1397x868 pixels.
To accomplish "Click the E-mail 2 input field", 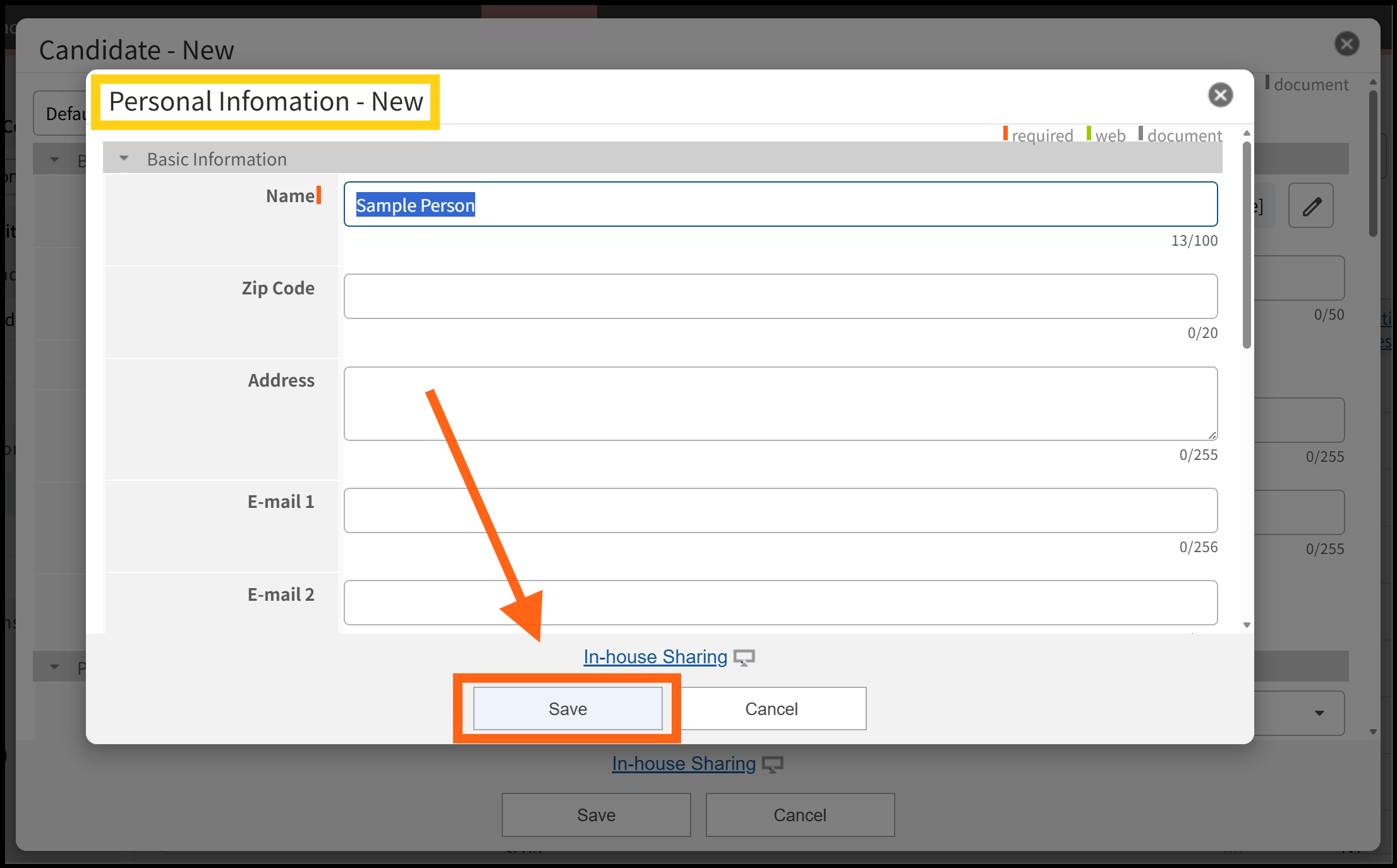I will coord(780,603).
